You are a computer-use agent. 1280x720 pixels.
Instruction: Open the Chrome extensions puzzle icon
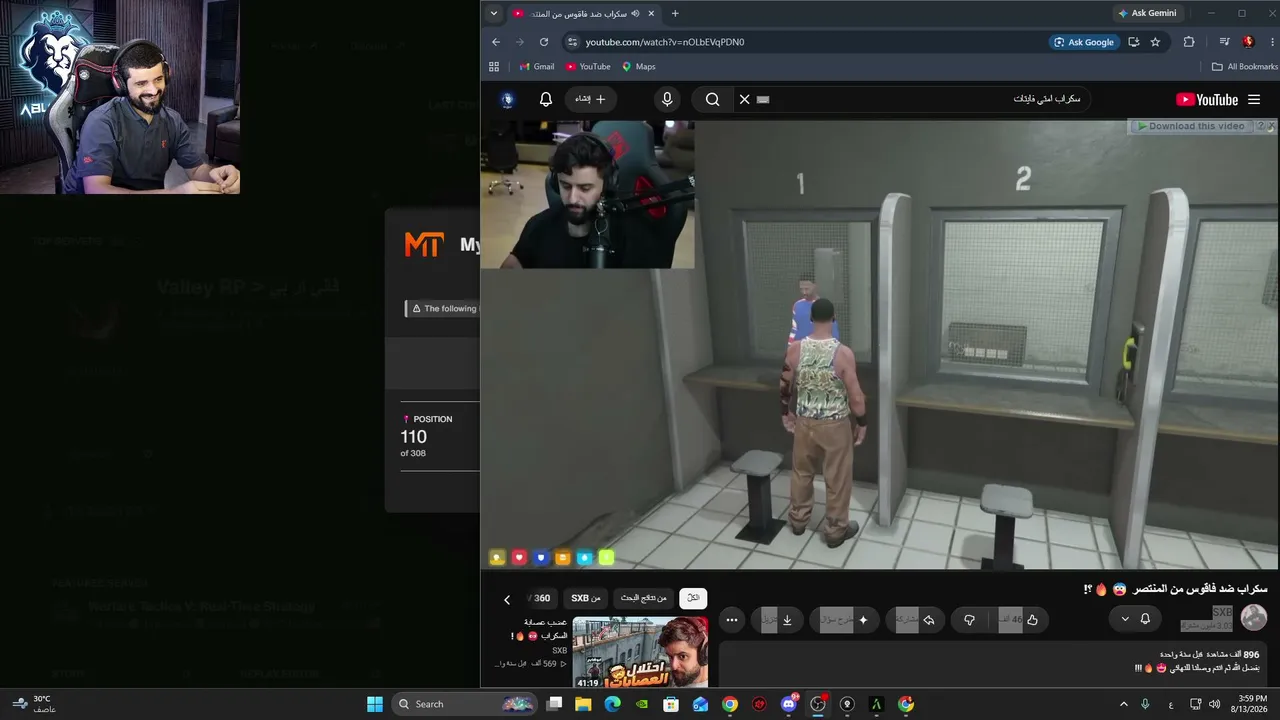coord(1189,42)
